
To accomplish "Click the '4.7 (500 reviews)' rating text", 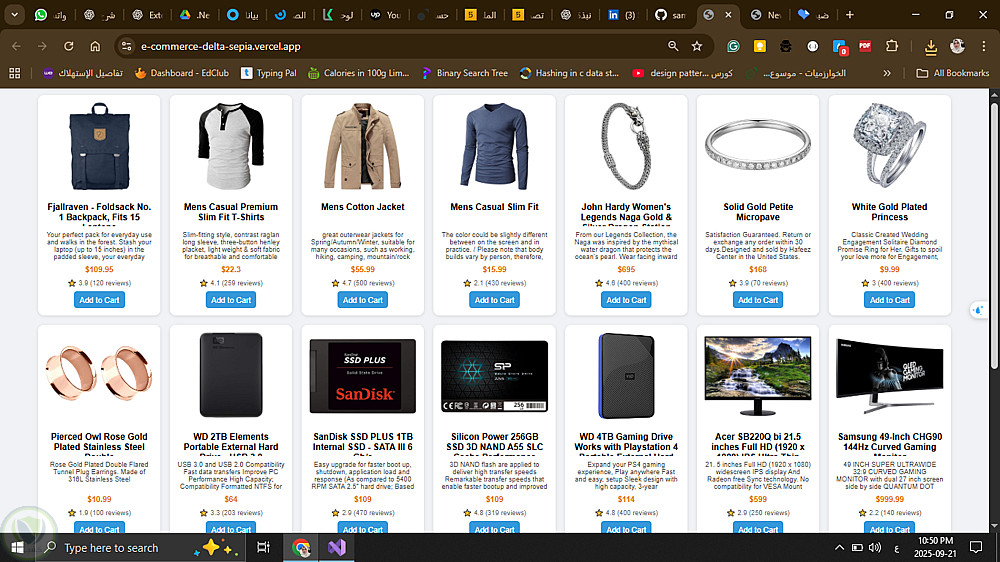I will [x=367, y=283].
